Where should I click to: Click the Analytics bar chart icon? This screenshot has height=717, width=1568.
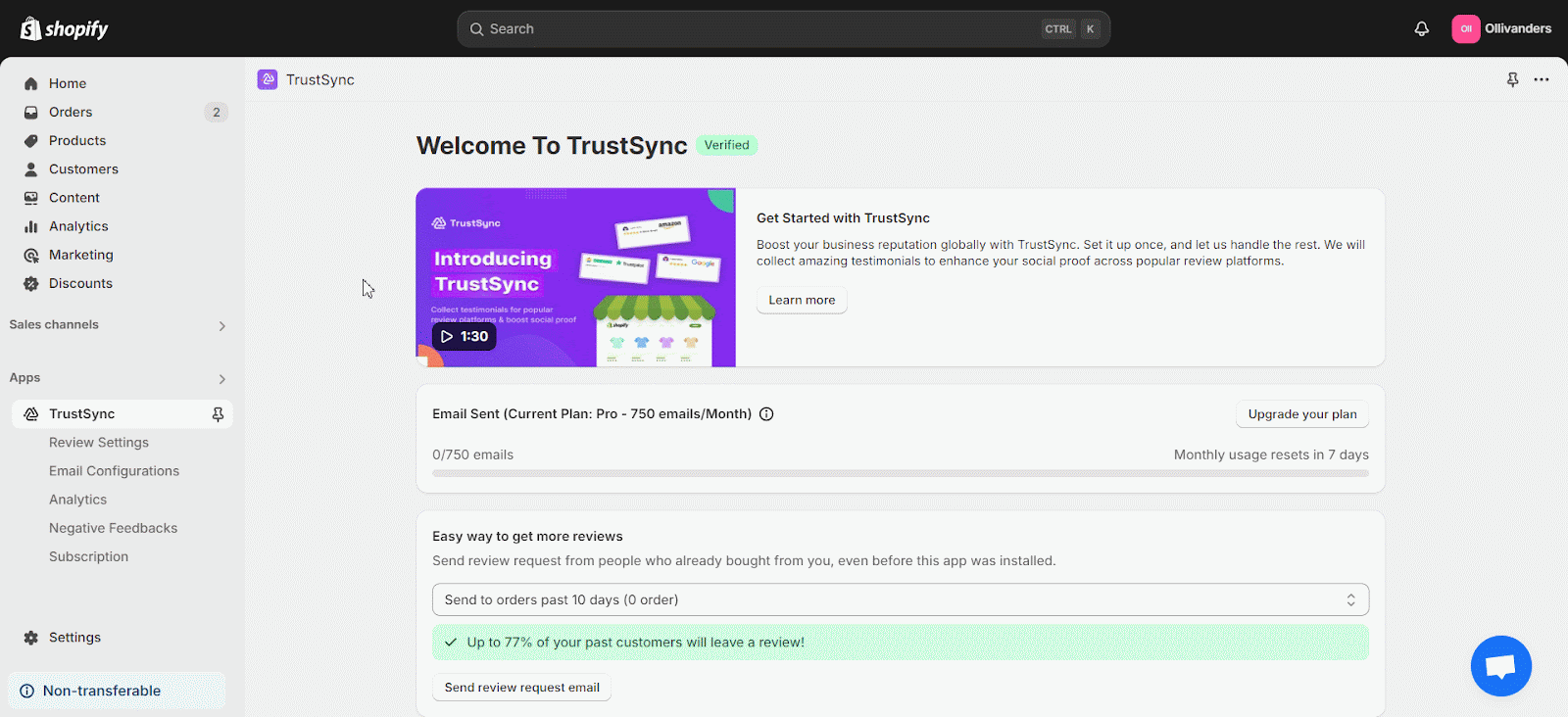31,225
